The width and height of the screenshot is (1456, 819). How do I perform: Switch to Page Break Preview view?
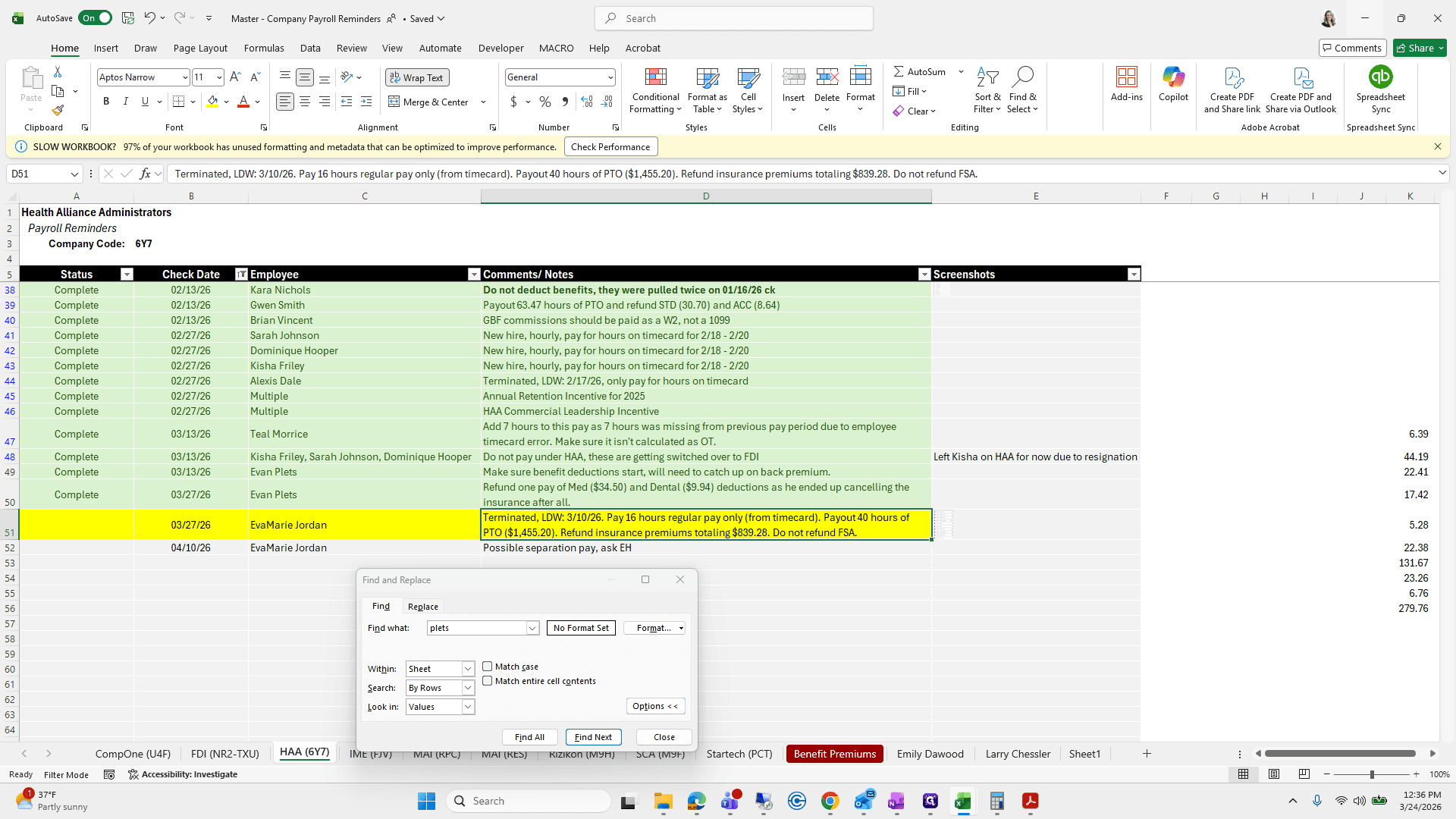[x=1304, y=774]
